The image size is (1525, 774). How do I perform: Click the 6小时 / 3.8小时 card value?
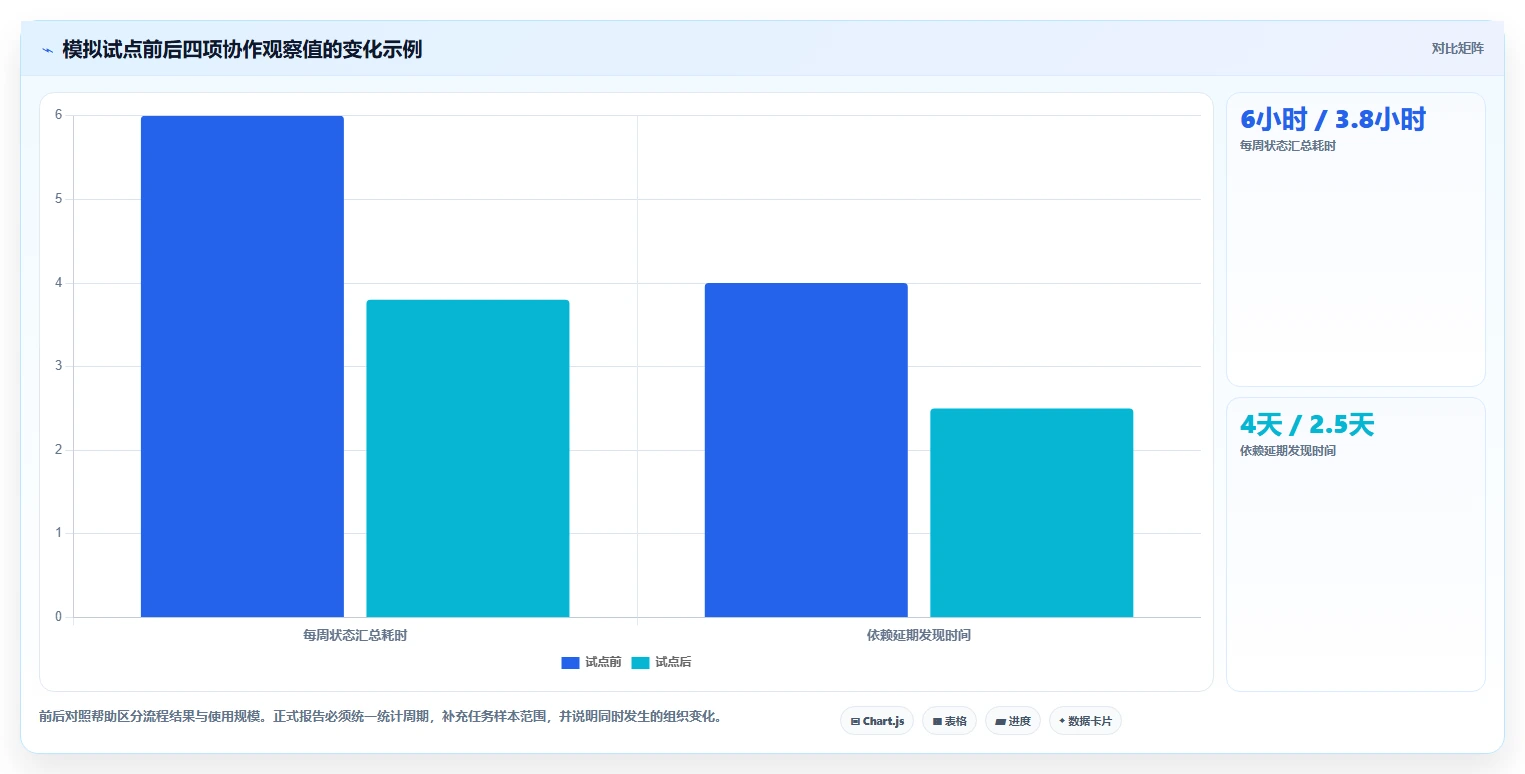pyautogui.click(x=1333, y=119)
